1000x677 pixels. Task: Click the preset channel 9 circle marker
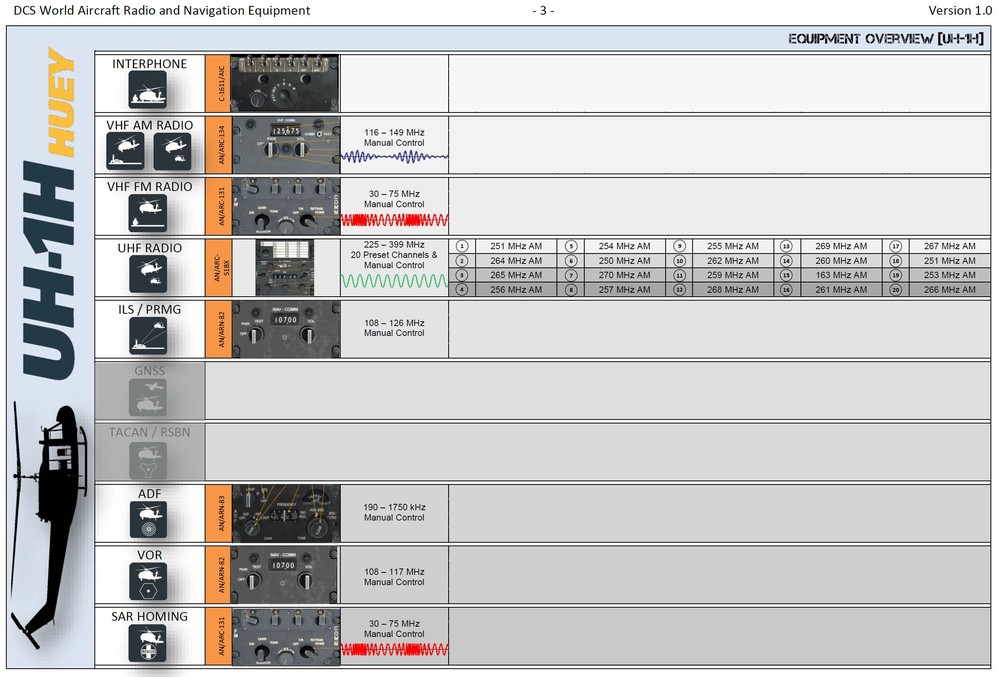[679, 246]
